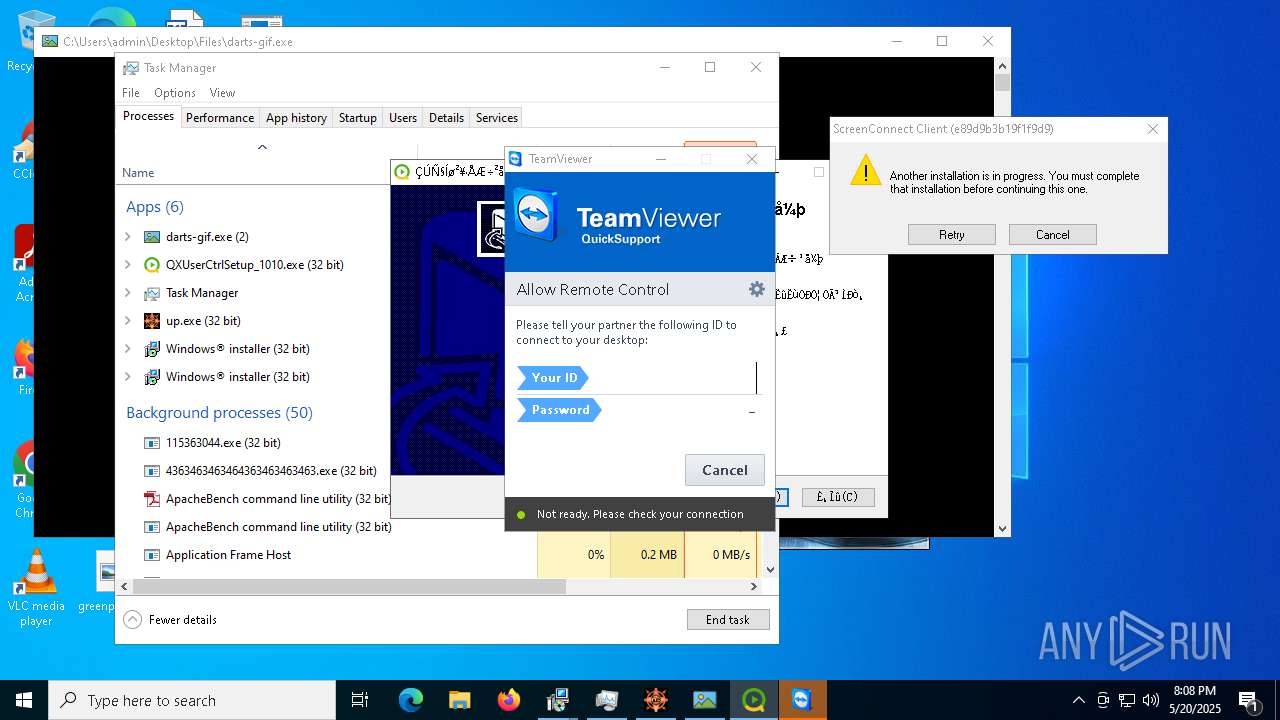Screen dimensions: 1280x720
Task: Switch to up.exe taskbar icon
Action: [x=656, y=700]
